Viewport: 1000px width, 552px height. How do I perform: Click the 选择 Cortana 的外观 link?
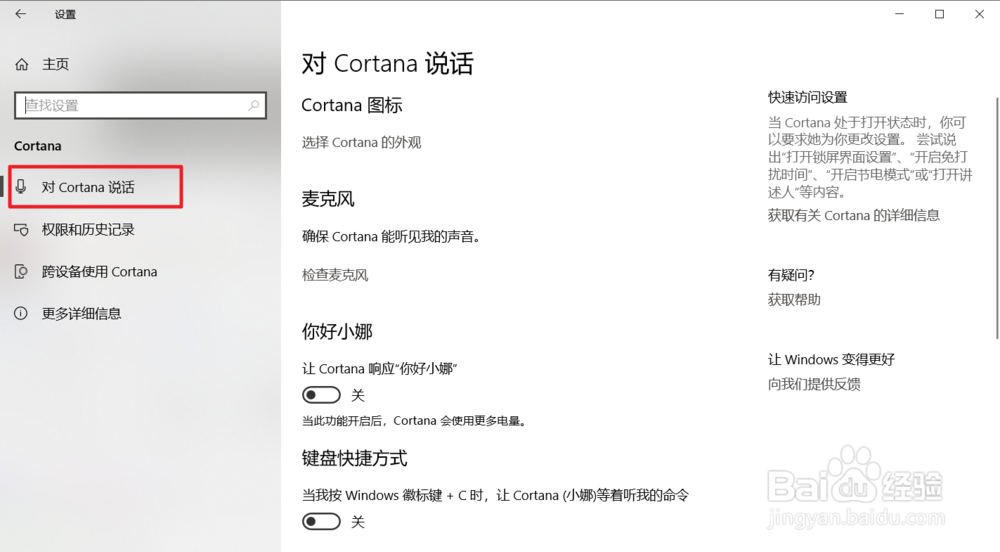tap(362, 143)
